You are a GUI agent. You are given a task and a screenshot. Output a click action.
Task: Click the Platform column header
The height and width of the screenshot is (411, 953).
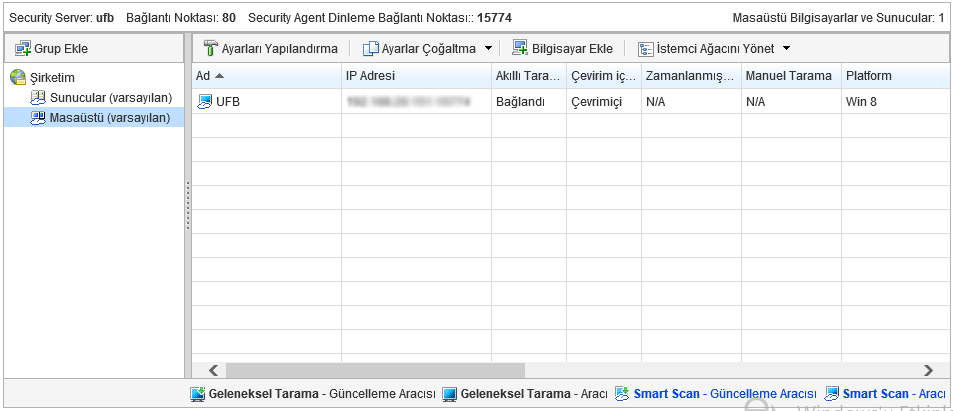868,76
